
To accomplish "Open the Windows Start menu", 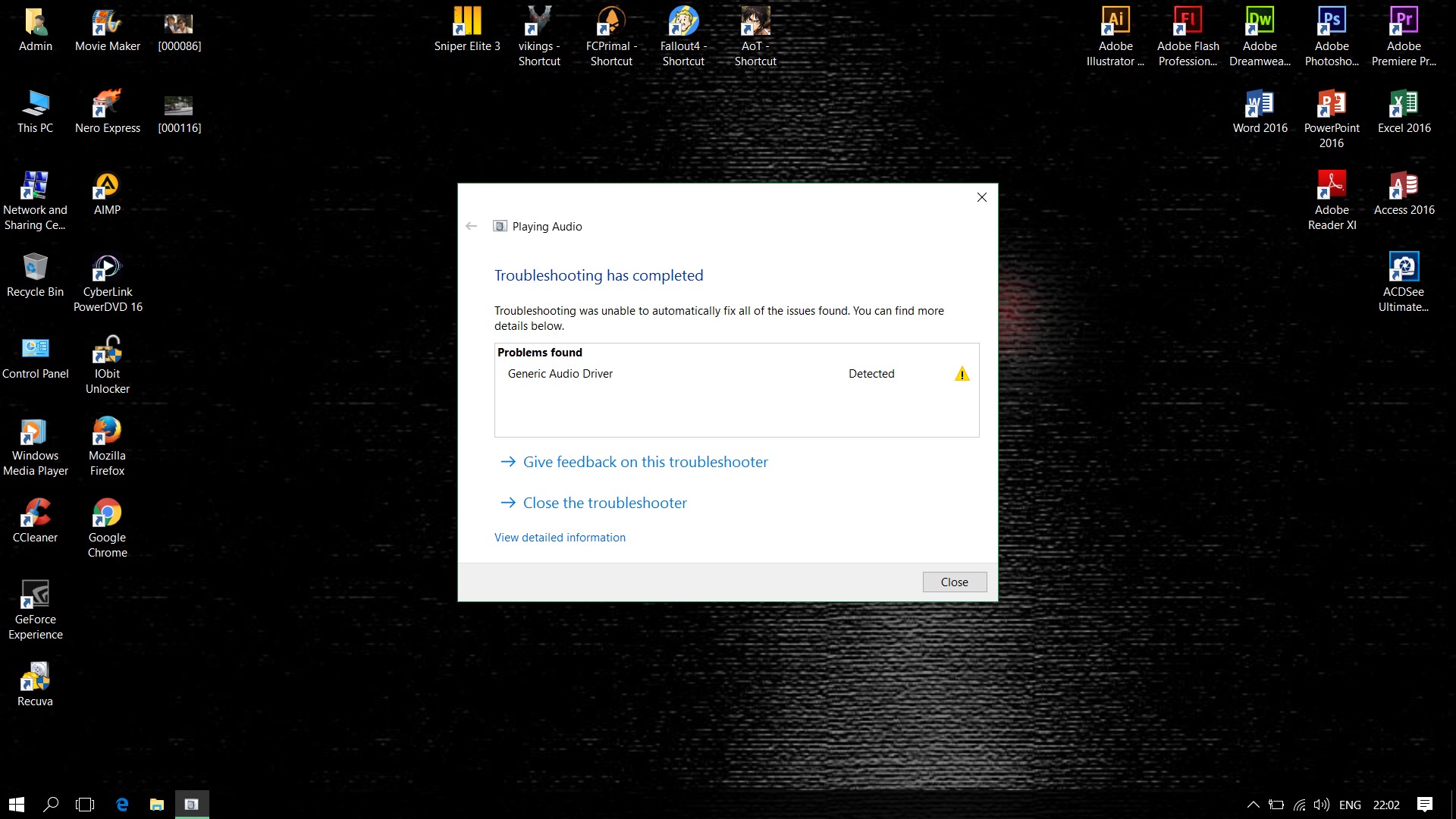I will coord(17,805).
